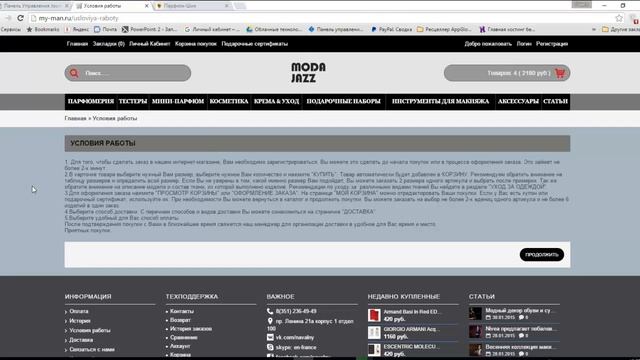Open the Реселлер AppGlo folder bookmark
This screenshot has width=640, height=360.
pos(444,29)
